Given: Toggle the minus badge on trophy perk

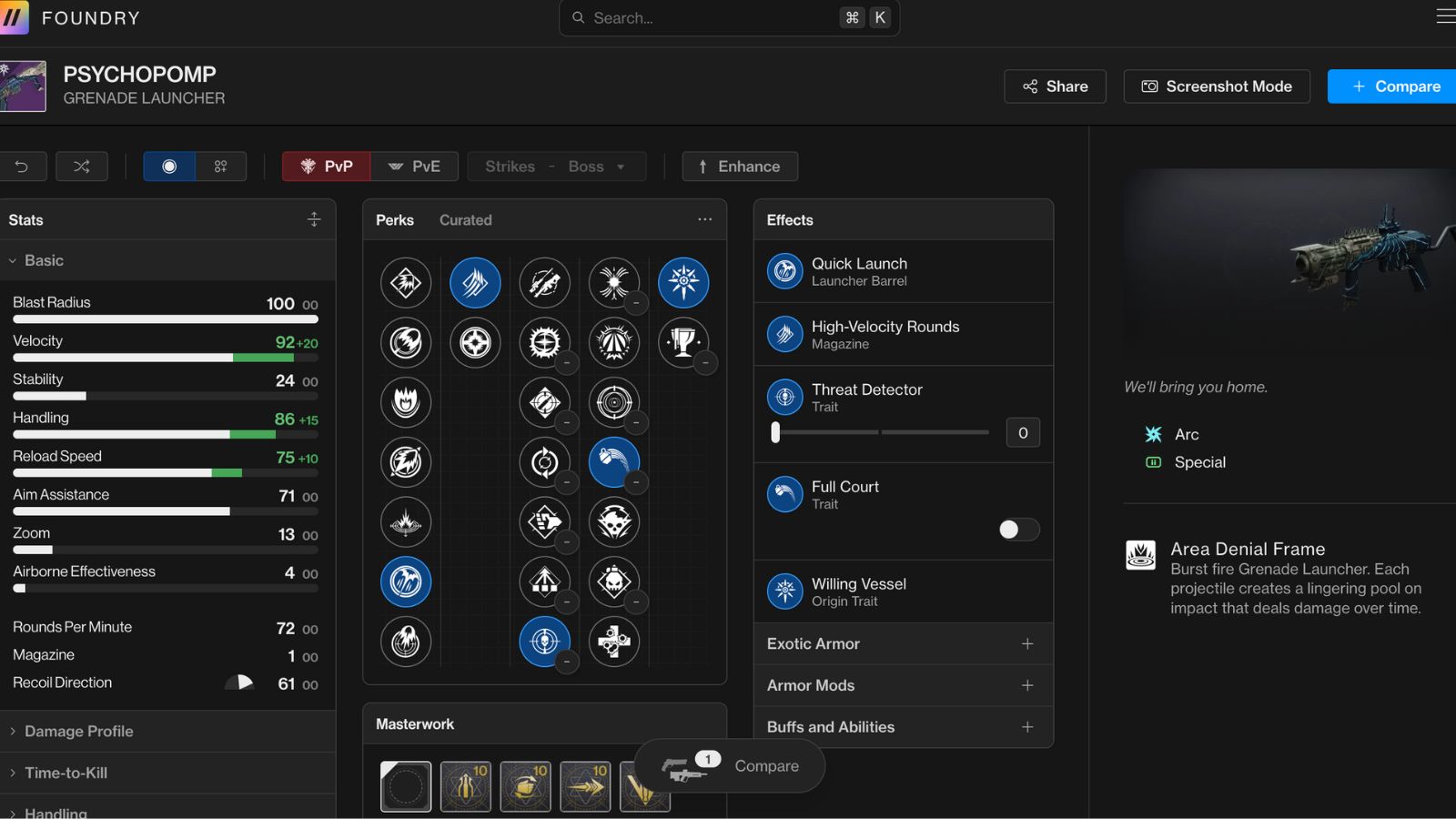Looking at the screenshot, I should click(705, 363).
